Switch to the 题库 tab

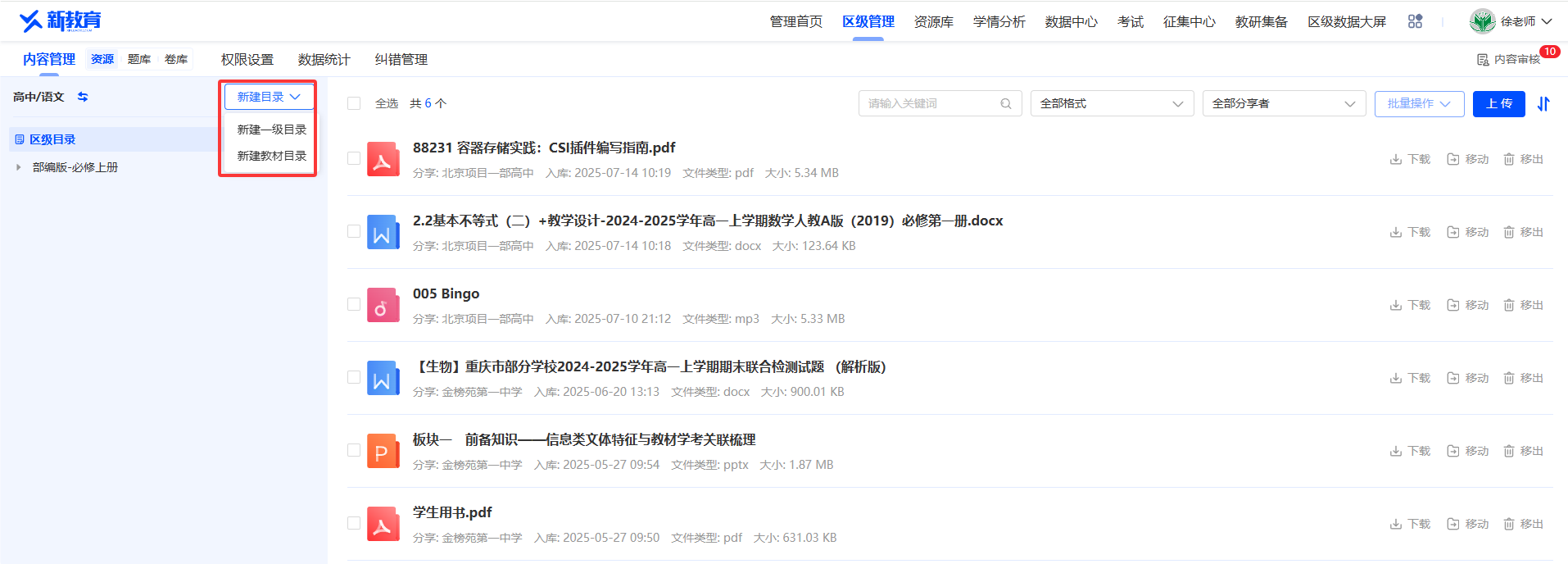tap(139, 60)
